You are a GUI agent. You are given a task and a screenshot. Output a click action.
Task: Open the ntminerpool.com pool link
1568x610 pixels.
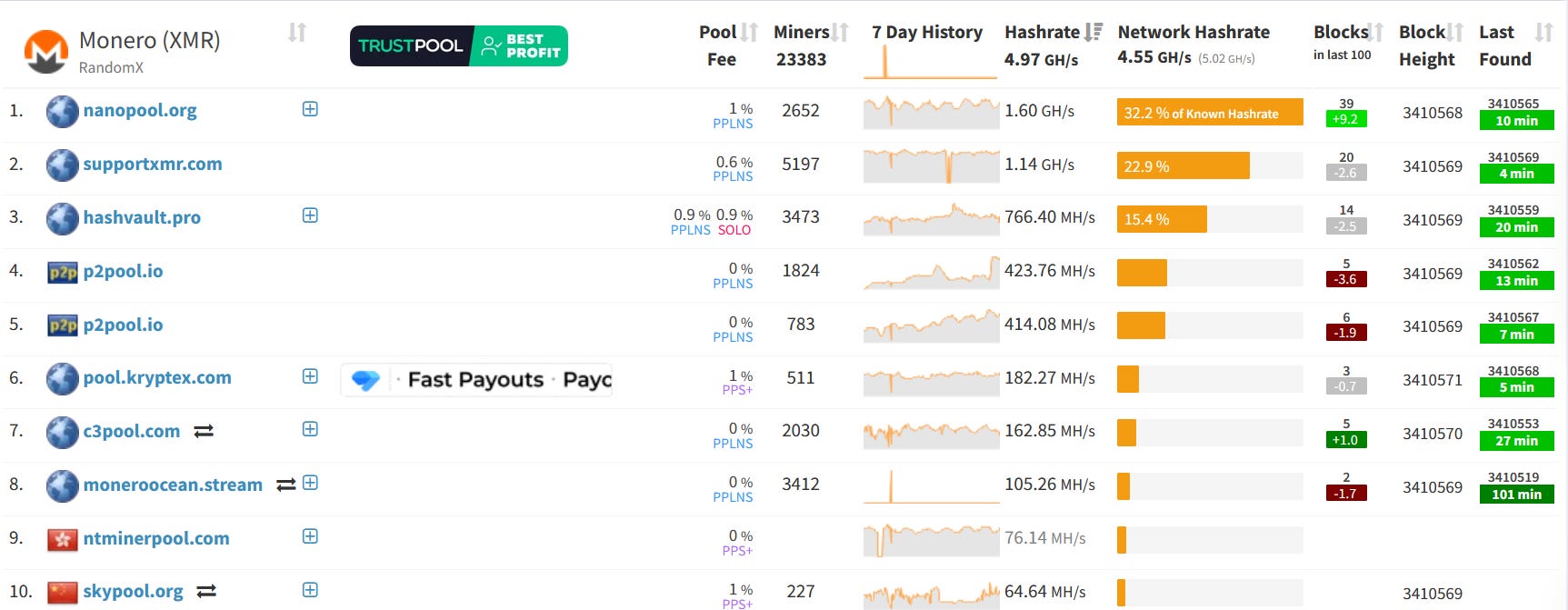click(156, 538)
